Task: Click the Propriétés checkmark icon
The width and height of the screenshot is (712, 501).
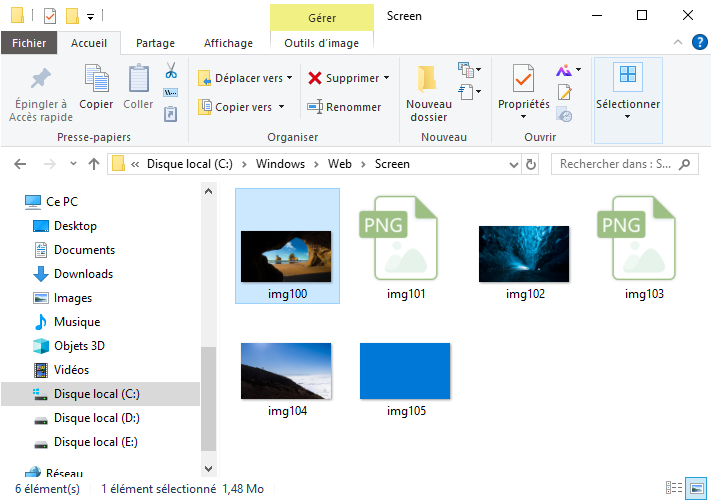Action: tap(523, 78)
